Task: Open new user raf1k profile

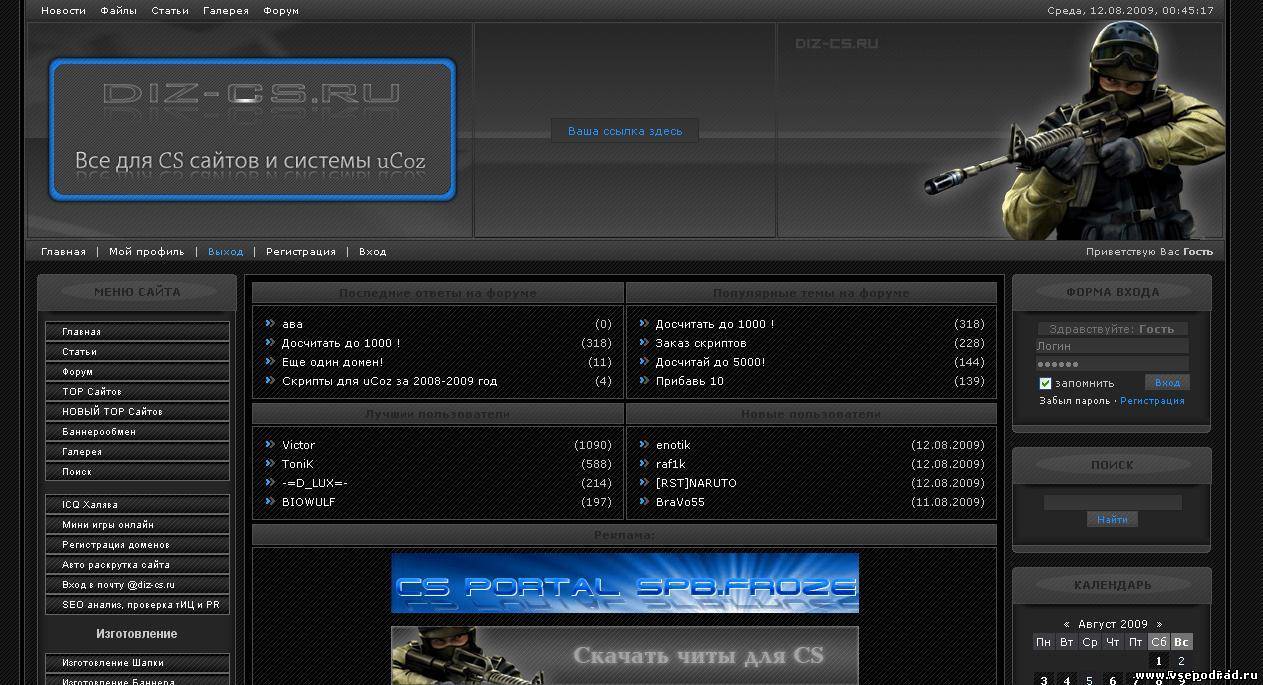Action: coord(670,464)
